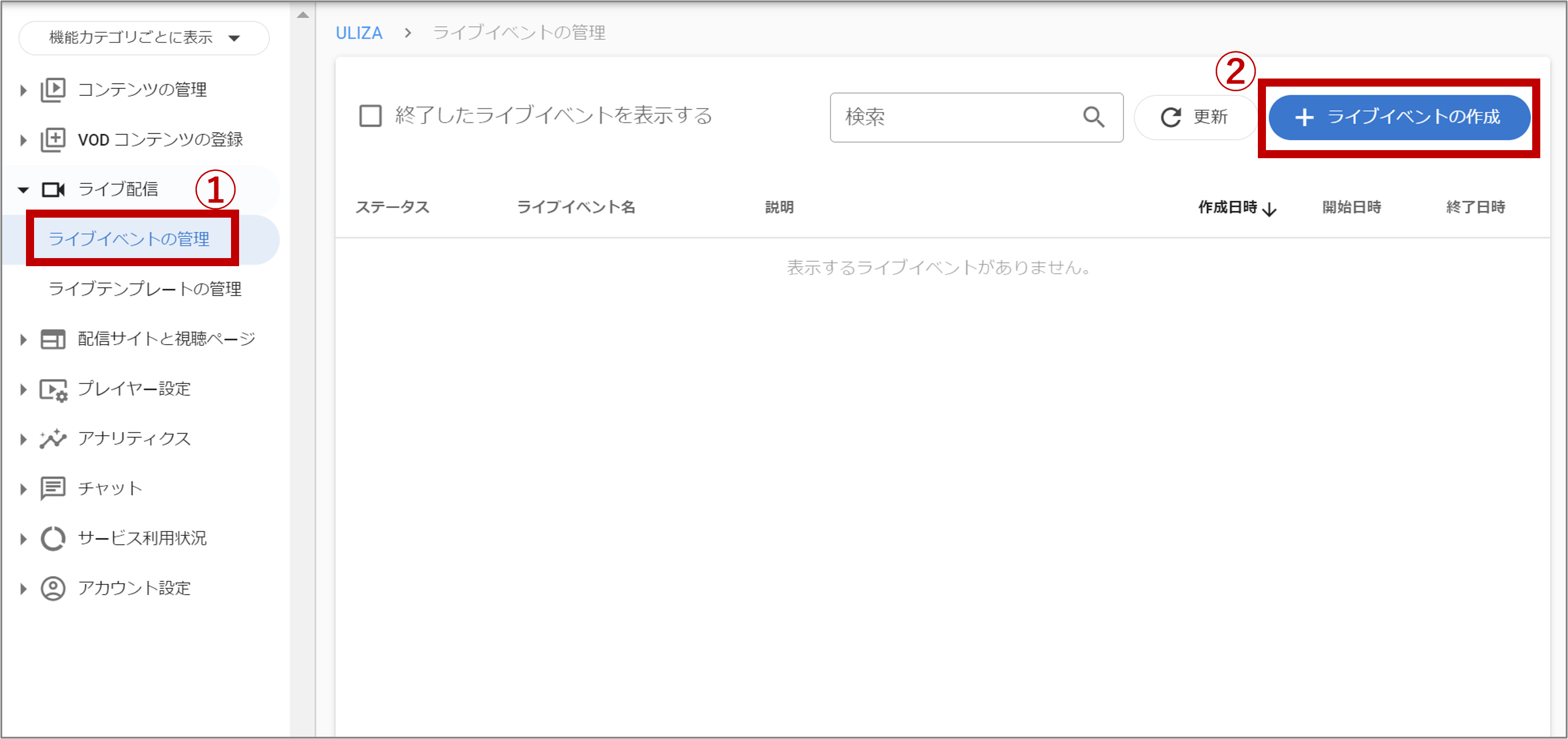Click the プレイヤー設定 player gear icon
Image resolution: width=1568 pixels, height=739 pixels.
click(53, 390)
